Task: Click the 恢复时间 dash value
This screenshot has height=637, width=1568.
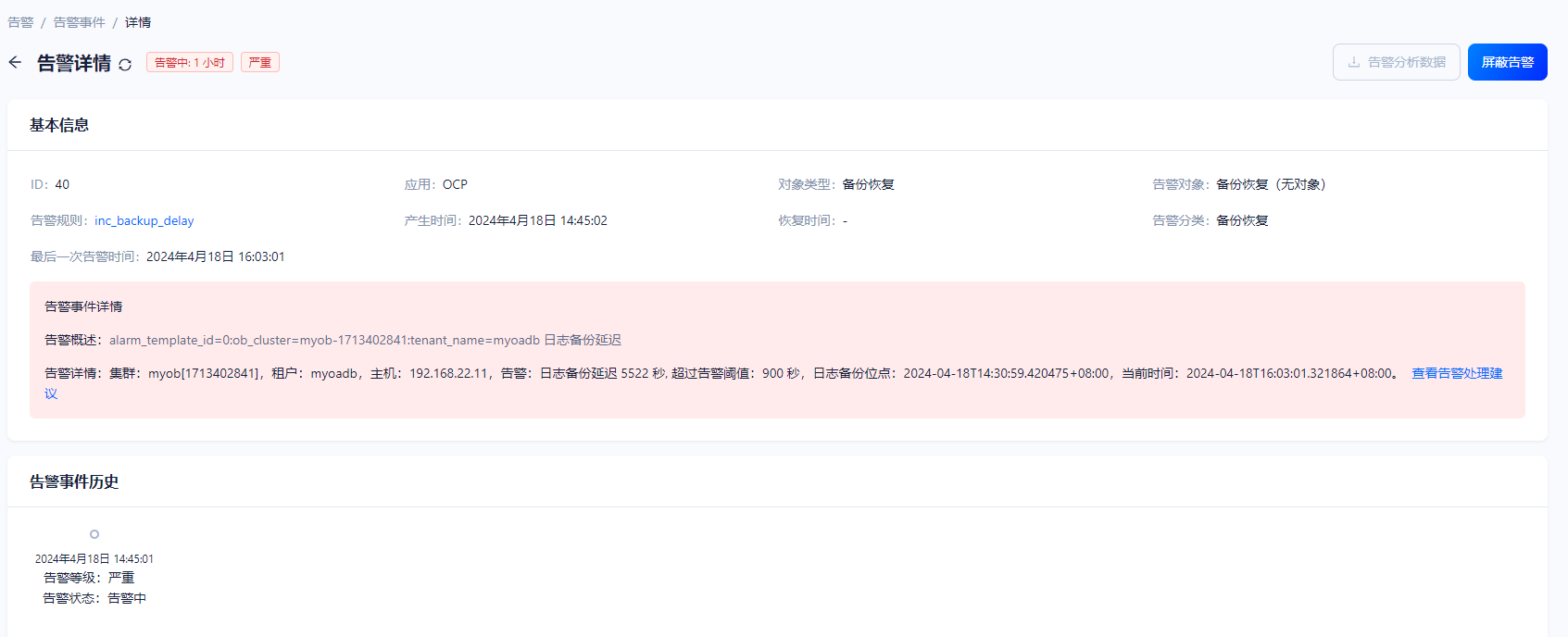Action: pos(845,220)
